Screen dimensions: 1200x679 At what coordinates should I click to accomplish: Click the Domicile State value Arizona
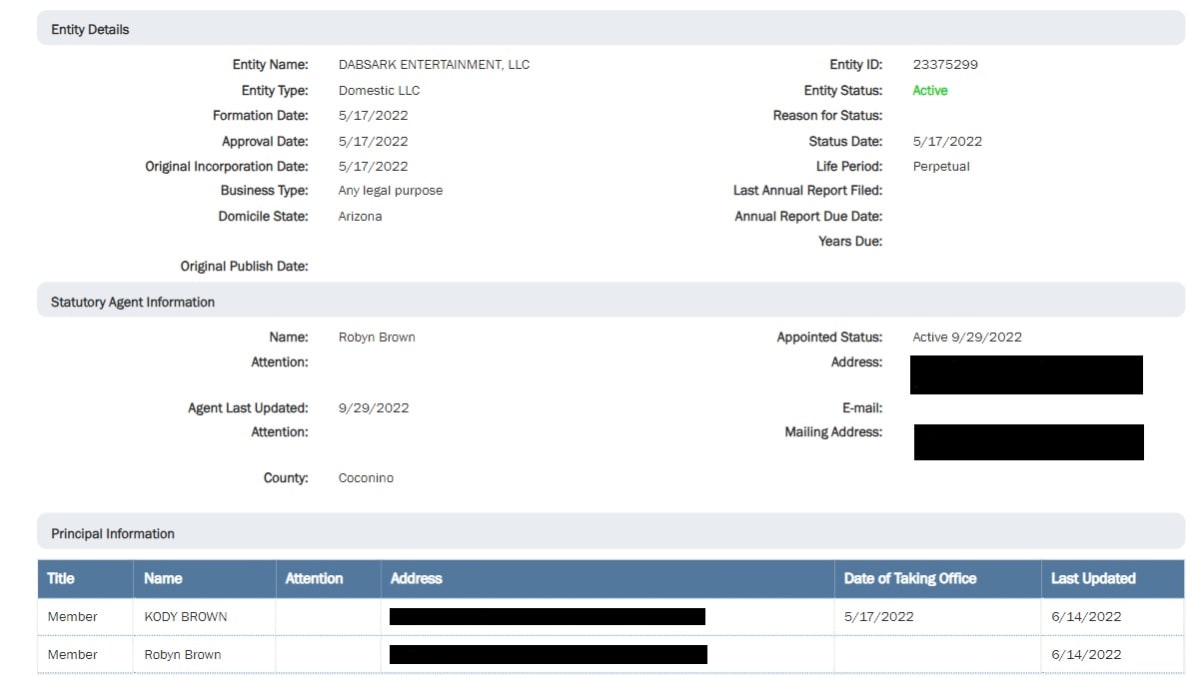(x=359, y=216)
